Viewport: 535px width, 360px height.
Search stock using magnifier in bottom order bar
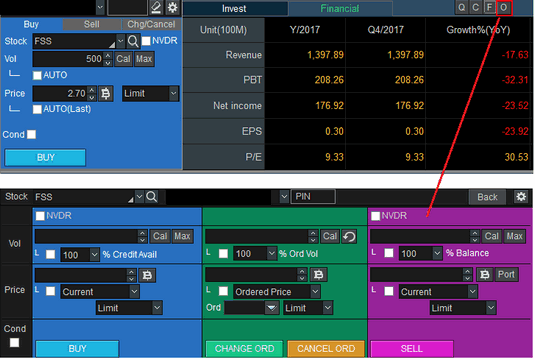[151, 197]
